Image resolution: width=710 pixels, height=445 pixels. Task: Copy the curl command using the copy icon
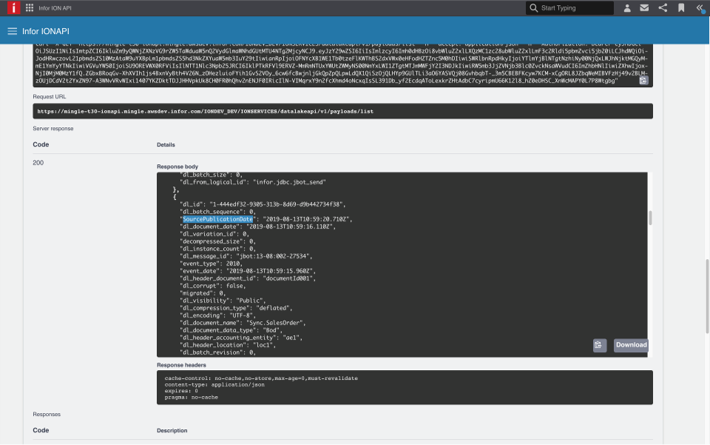(643, 80)
